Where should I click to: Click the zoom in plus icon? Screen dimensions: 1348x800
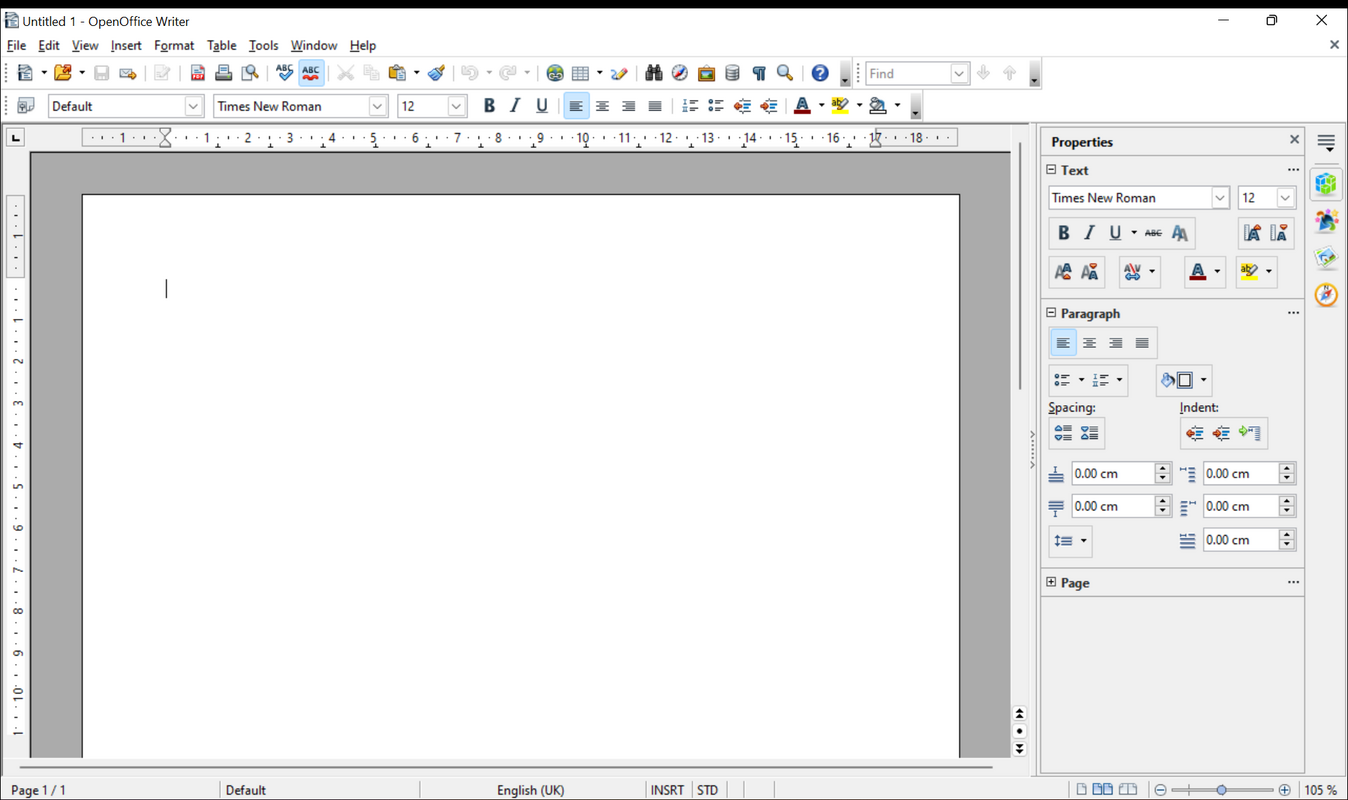[x=1285, y=790]
